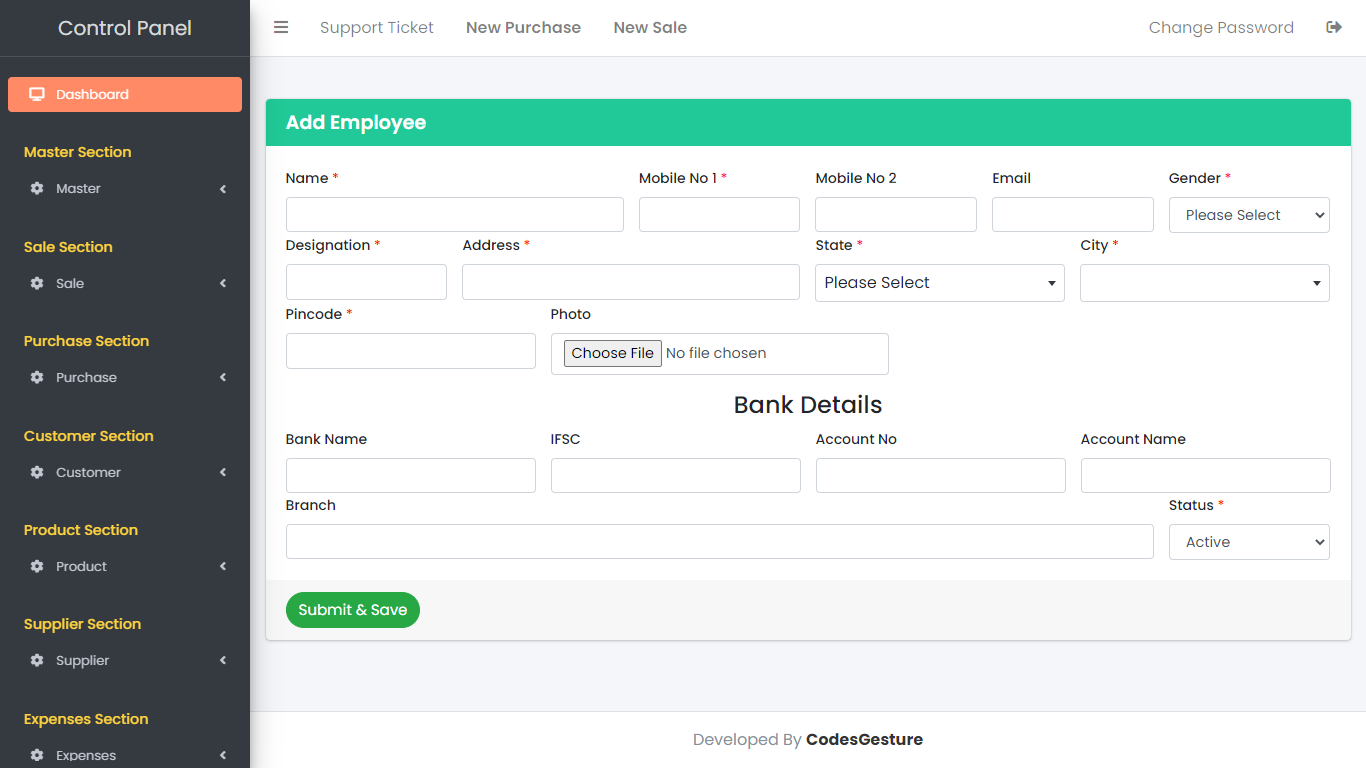
Task: Expand the Purchase menu chevron
Action: tap(223, 378)
